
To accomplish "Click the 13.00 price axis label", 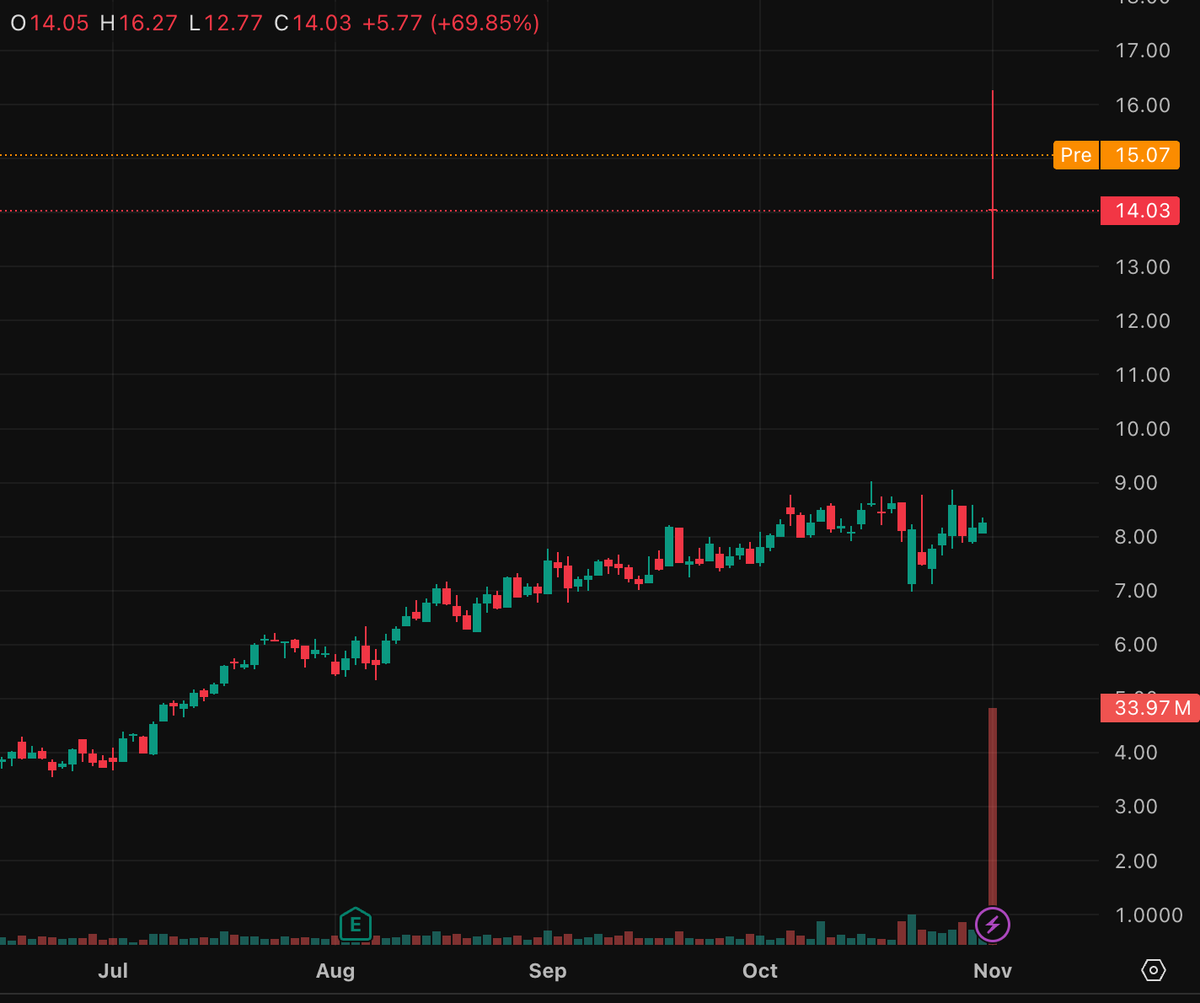I will tap(1142, 267).
